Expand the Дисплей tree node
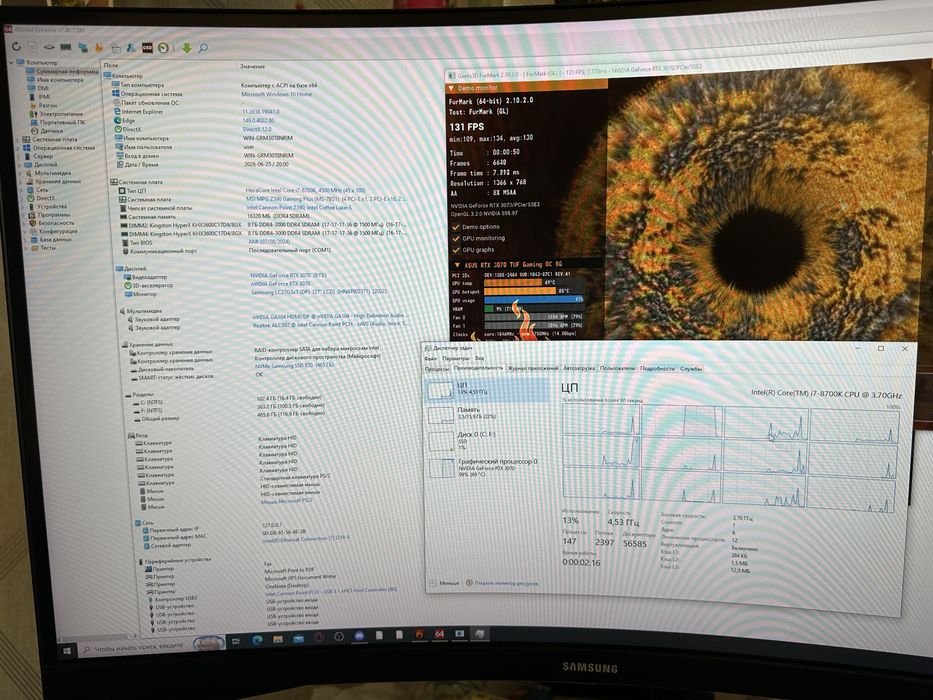The image size is (933, 700). (x=19, y=164)
